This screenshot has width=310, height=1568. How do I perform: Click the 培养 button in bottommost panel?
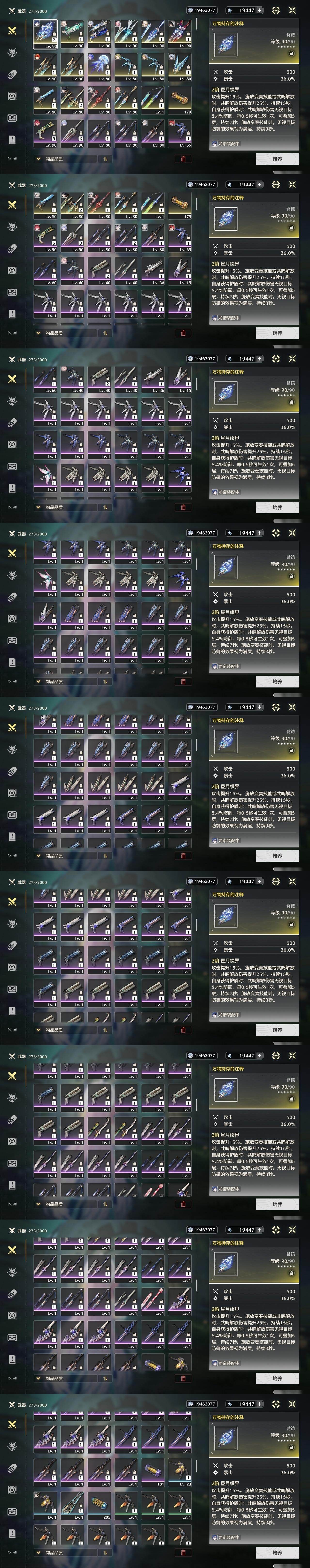277,1553
